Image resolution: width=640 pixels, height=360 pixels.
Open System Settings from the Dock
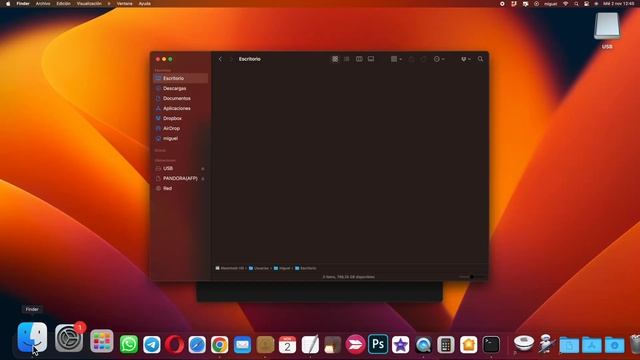[69, 338]
